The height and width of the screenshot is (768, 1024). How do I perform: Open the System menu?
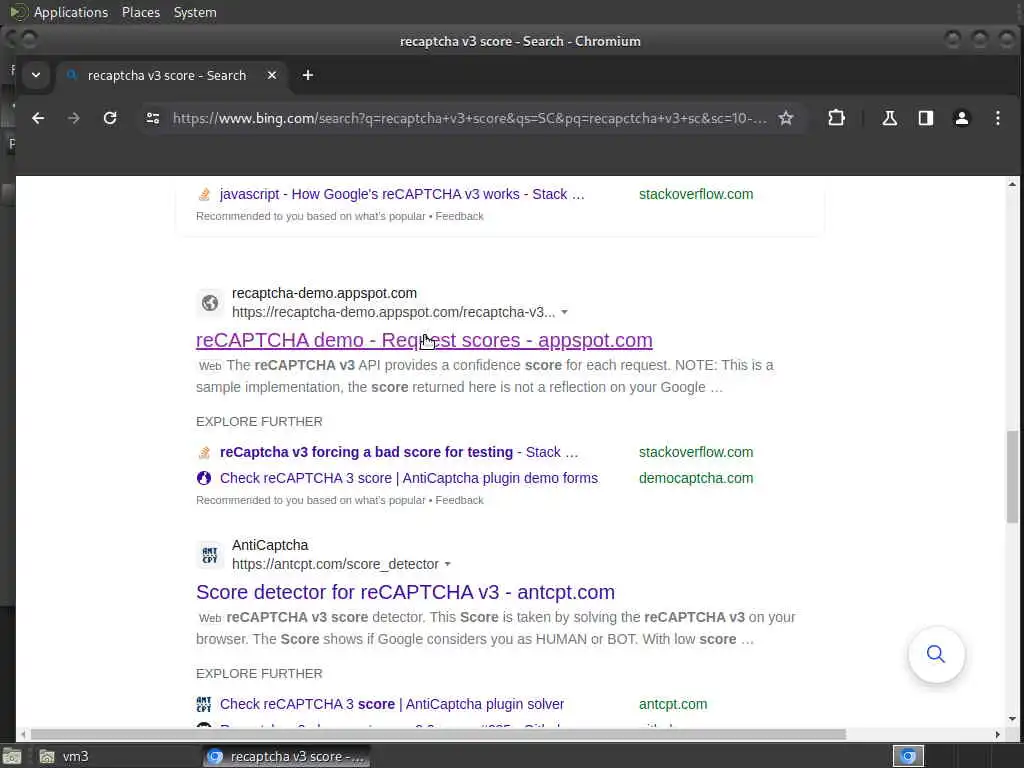(x=195, y=12)
